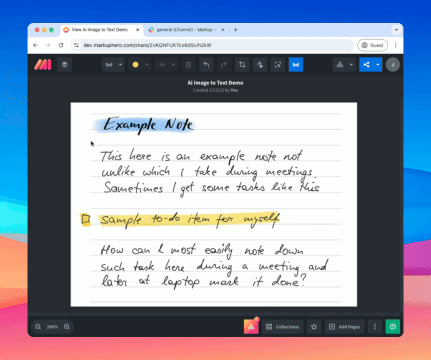Switch to 'View Ai Image to Text Demo' tab
The width and height of the screenshot is (431, 360).
tap(100, 30)
